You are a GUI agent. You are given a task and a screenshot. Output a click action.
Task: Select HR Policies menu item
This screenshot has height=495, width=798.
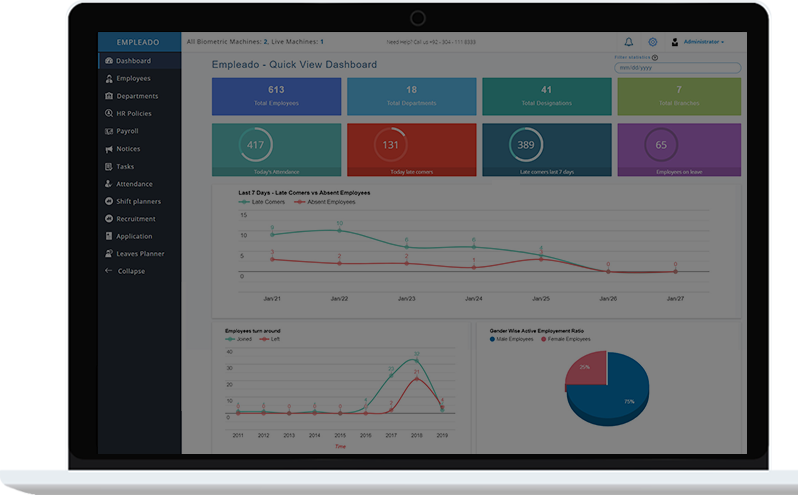[x=139, y=113]
